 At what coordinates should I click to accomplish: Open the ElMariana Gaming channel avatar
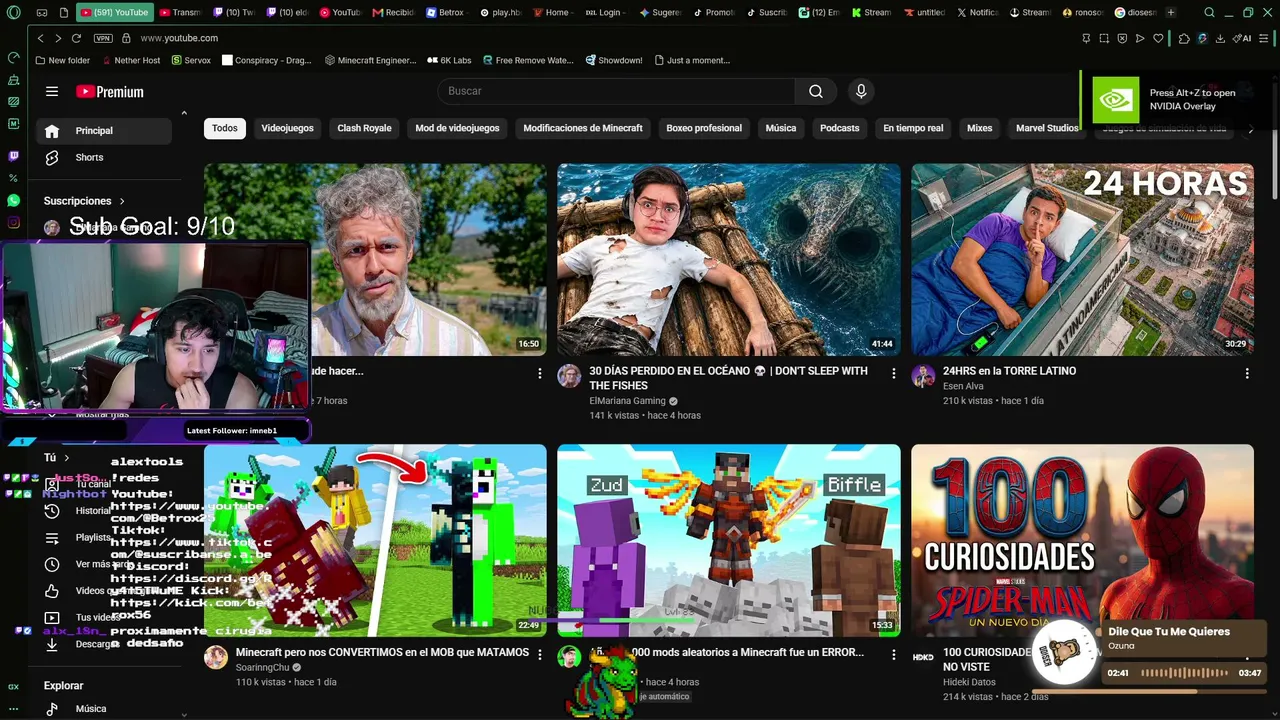click(x=569, y=376)
